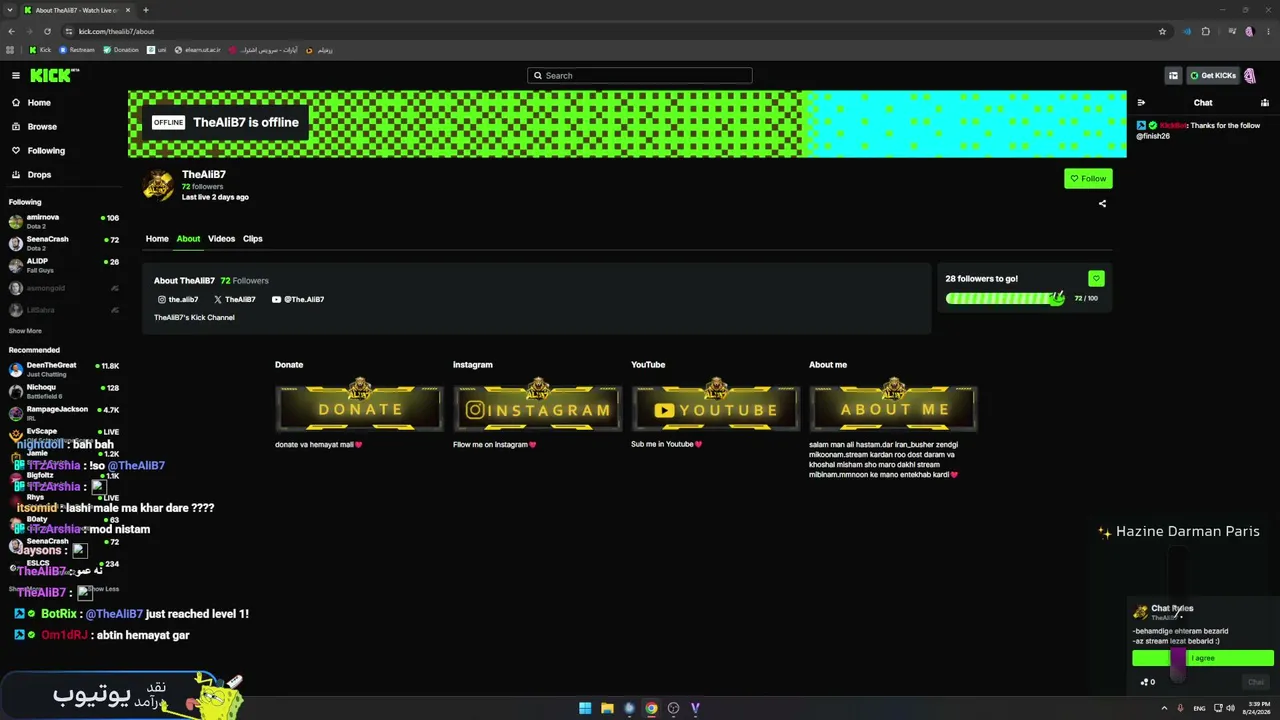The height and width of the screenshot is (720, 1280).
Task: Open the DeenTheGreat recommended channel
Action: pyautogui.click(x=64, y=369)
